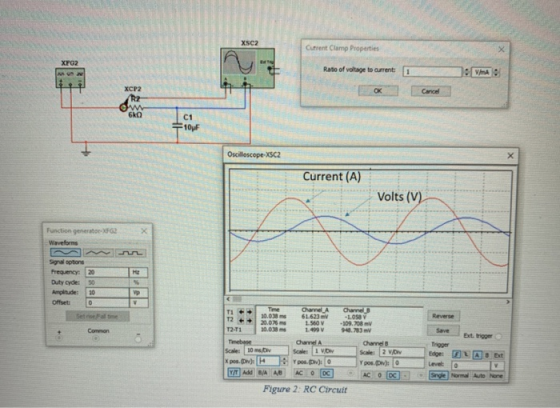Click the minus output terminal of Function generator

138,339
